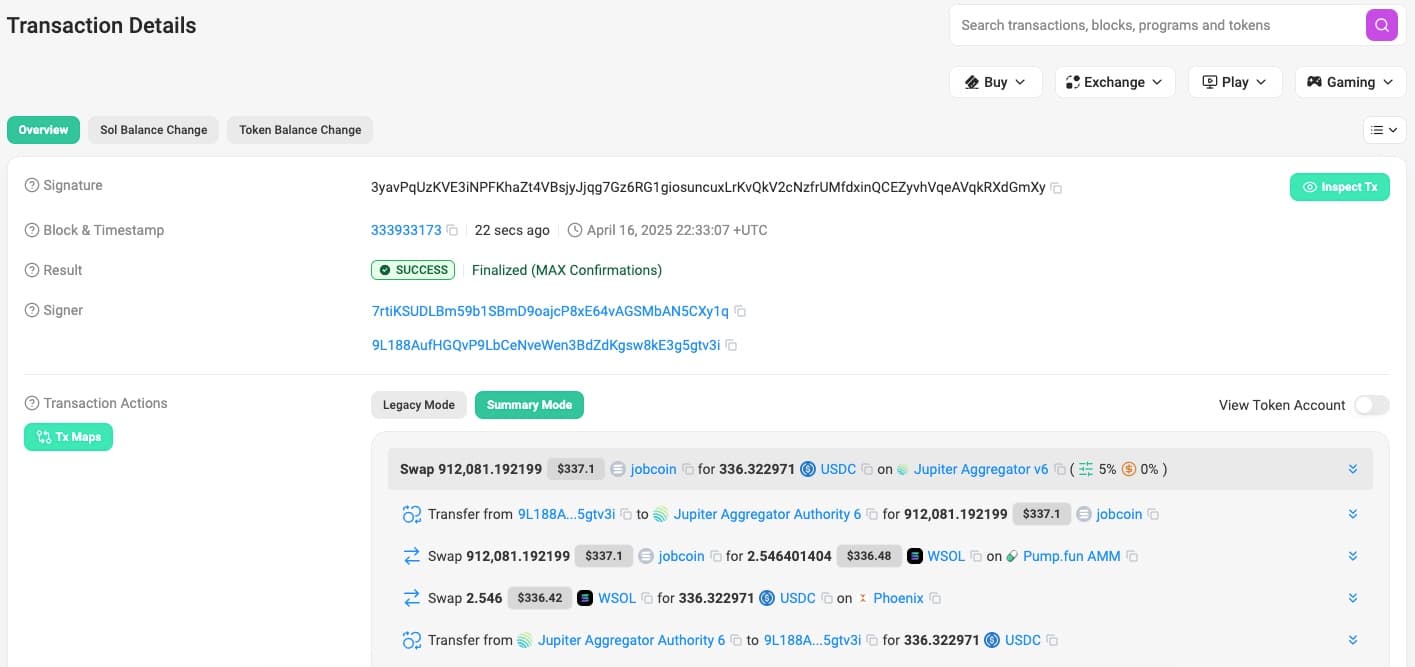1415x667 pixels.
Task: Click the Transaction Details heading
Action: click(x=101, y=26)
